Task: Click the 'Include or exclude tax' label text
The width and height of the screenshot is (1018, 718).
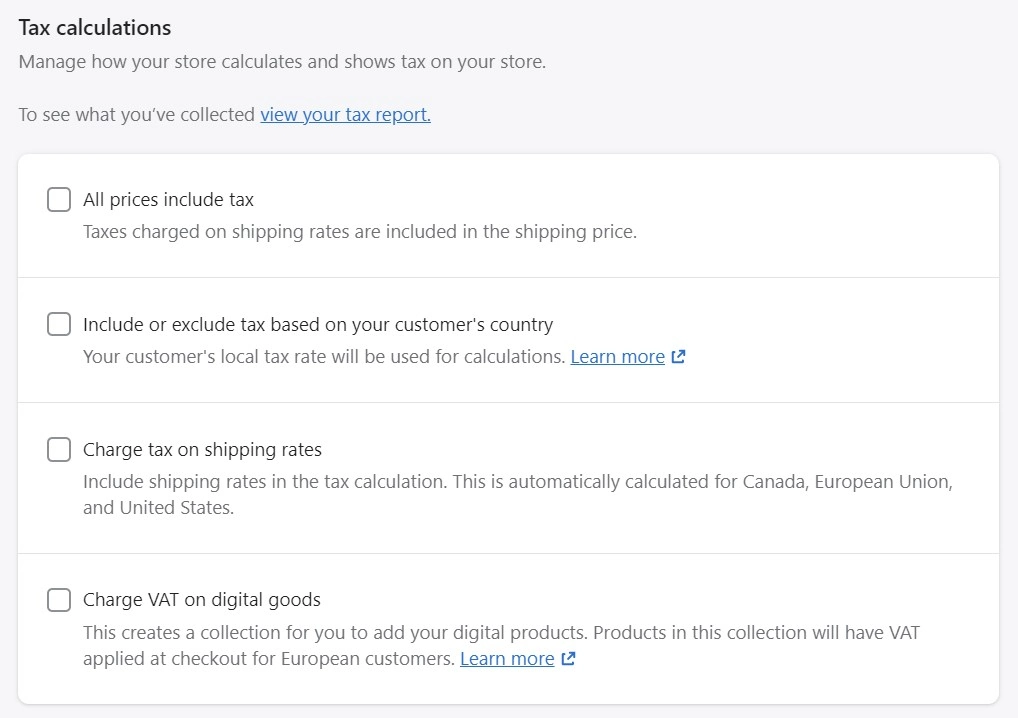Action: pyautogui.click(x=317, y=325)
